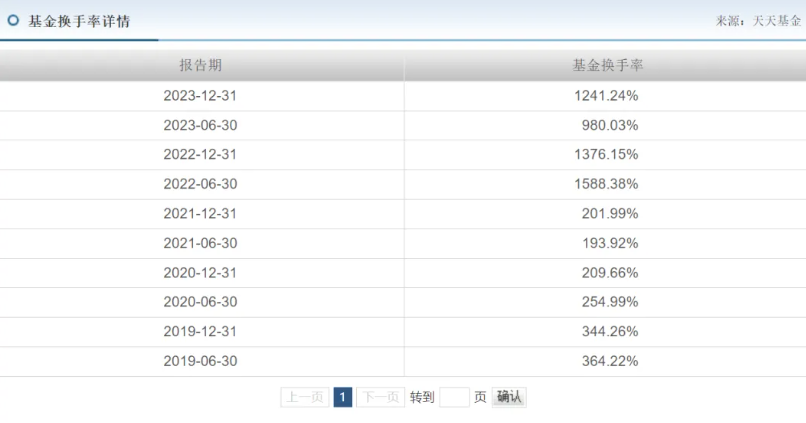This screenshot has width=806, height=423.
Task: Select the 2023-12-31 report date cell
Action: (200, 96)
